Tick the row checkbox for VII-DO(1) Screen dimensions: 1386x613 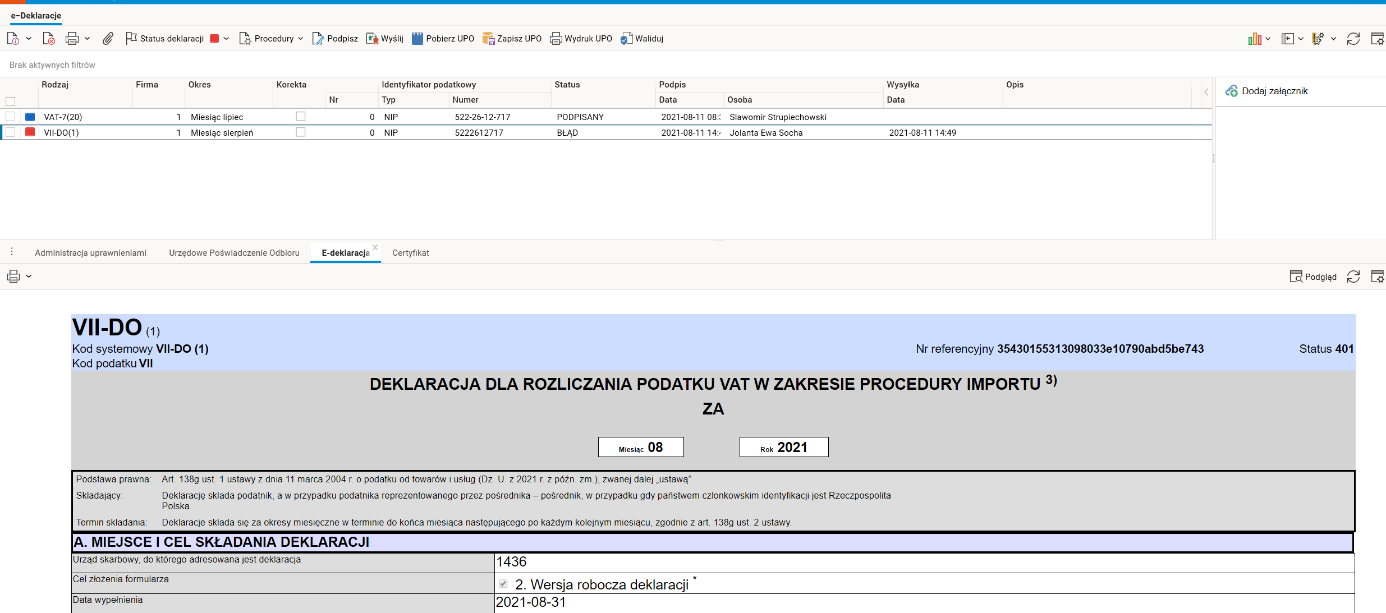pyautogui.click(x=10, y=132)
